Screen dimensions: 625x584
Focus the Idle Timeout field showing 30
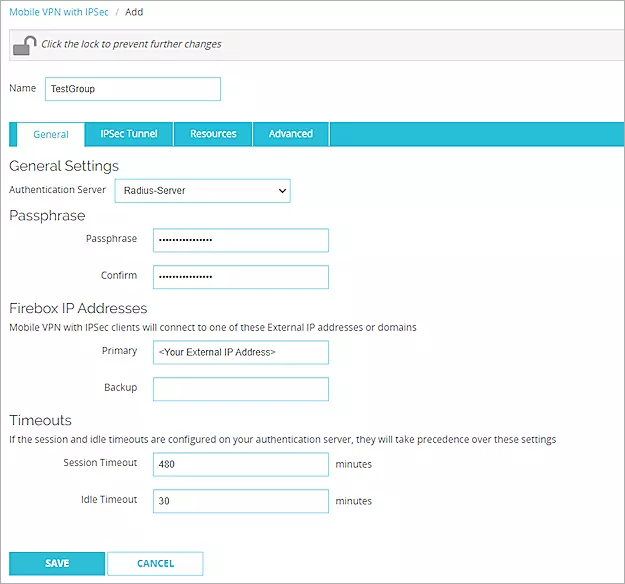tap(241, 501)
